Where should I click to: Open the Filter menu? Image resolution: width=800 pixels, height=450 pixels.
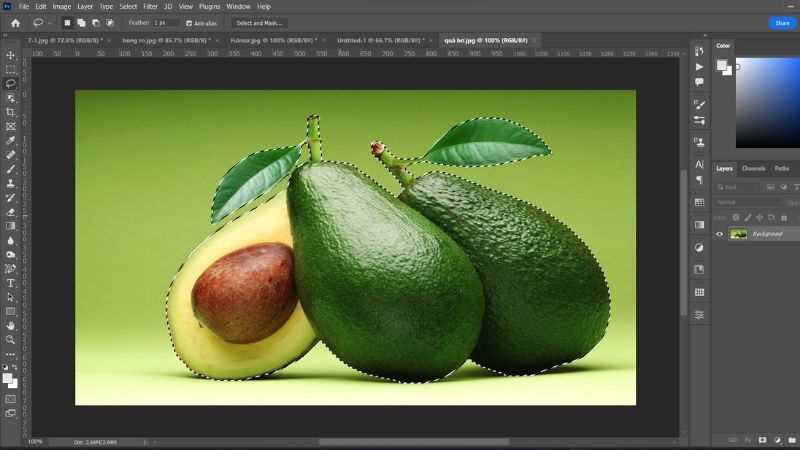tap(150, 7)
